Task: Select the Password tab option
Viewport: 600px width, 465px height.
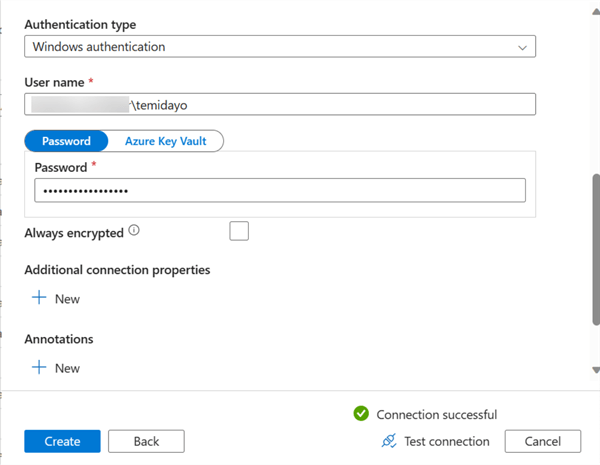Action: click(66, 141)
